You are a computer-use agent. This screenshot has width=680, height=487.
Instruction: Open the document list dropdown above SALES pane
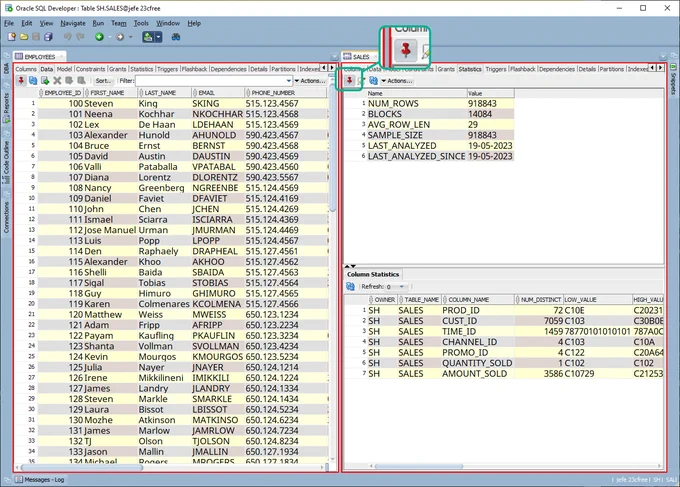pos(663,57)
